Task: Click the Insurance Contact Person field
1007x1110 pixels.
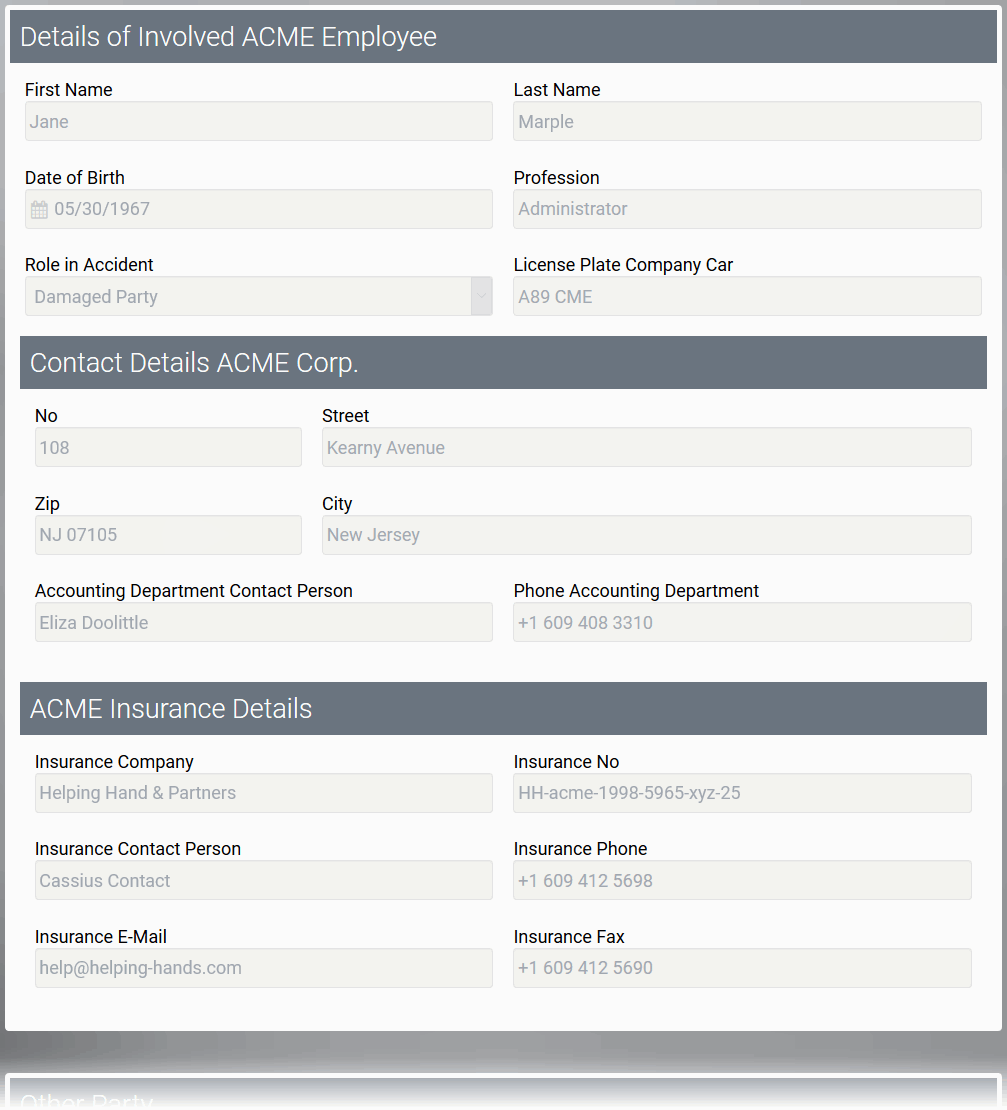Action: 263,880
